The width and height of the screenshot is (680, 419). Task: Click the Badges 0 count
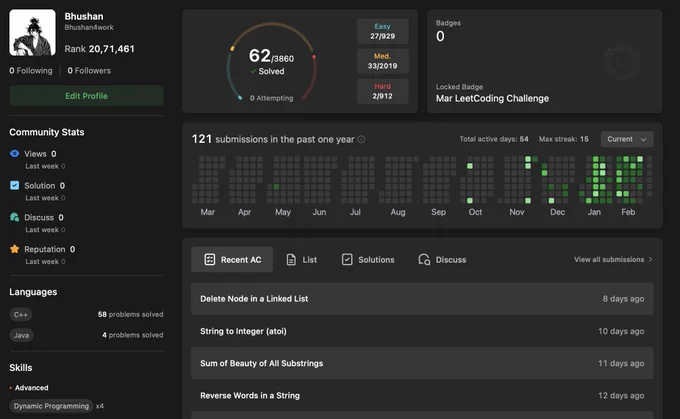click(x=440, y=36)
